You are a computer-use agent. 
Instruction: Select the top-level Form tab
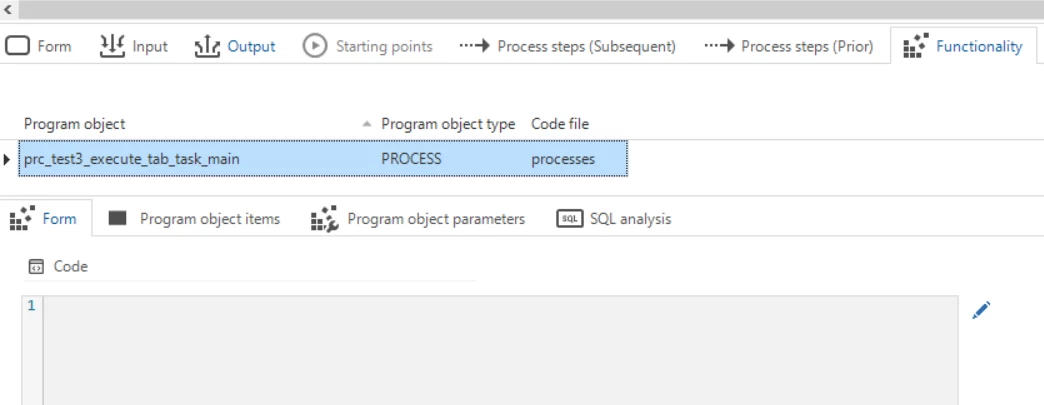(41, 46)
